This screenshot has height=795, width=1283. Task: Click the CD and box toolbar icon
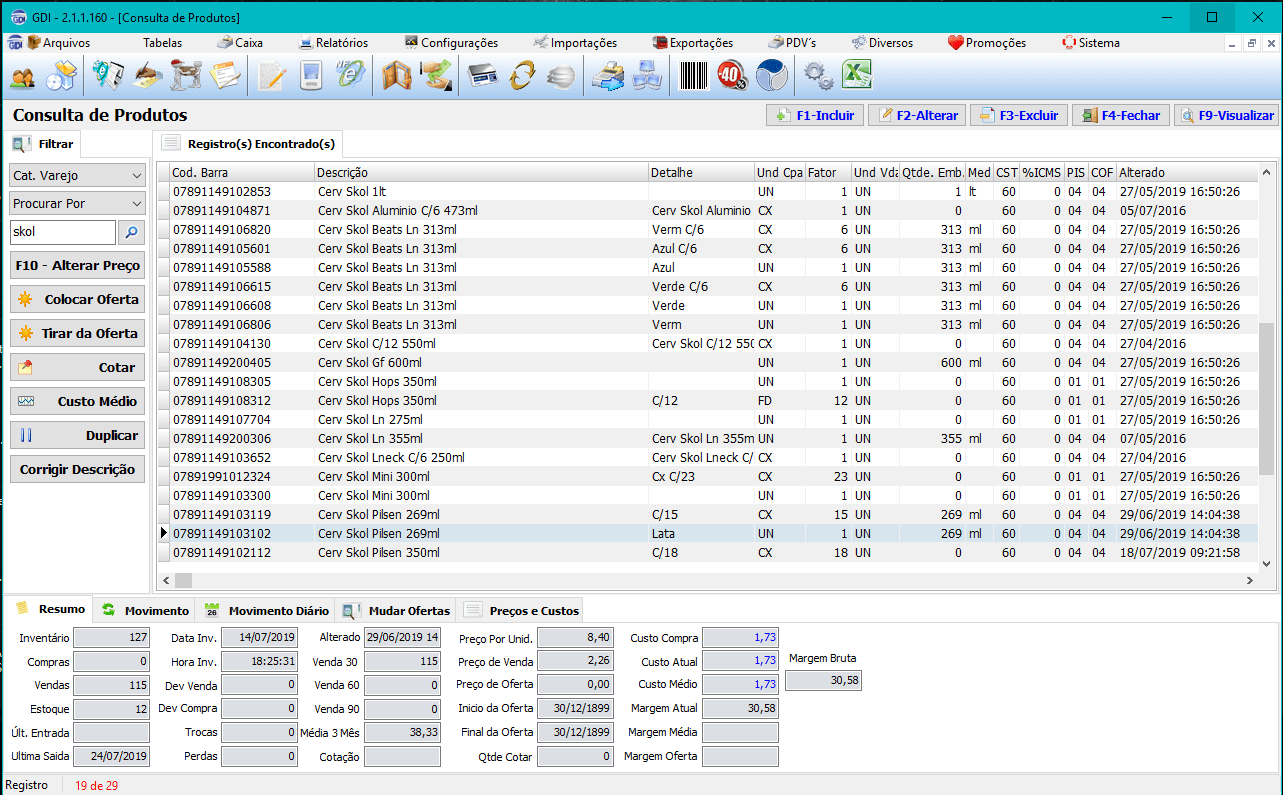[x=62, y=77]
